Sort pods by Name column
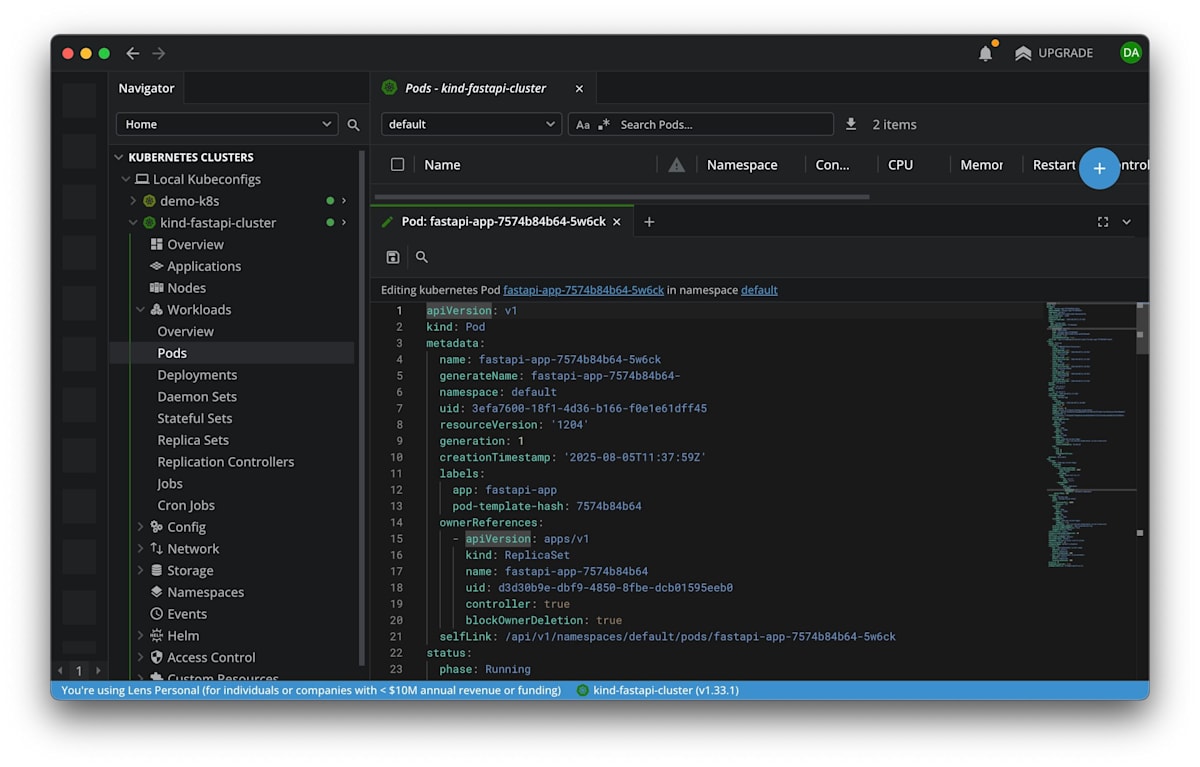 click(442, 165)
